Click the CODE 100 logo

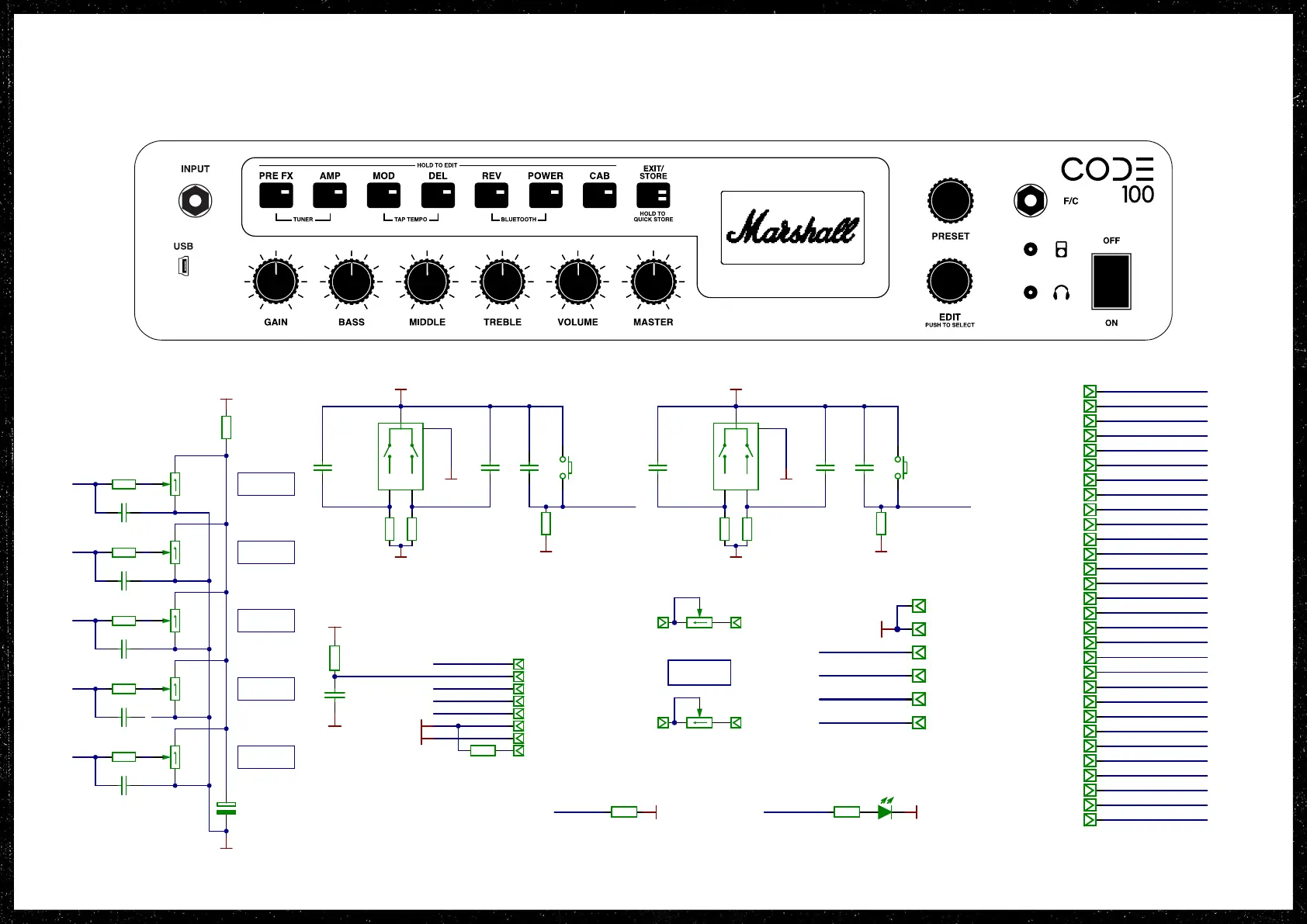1108,181
